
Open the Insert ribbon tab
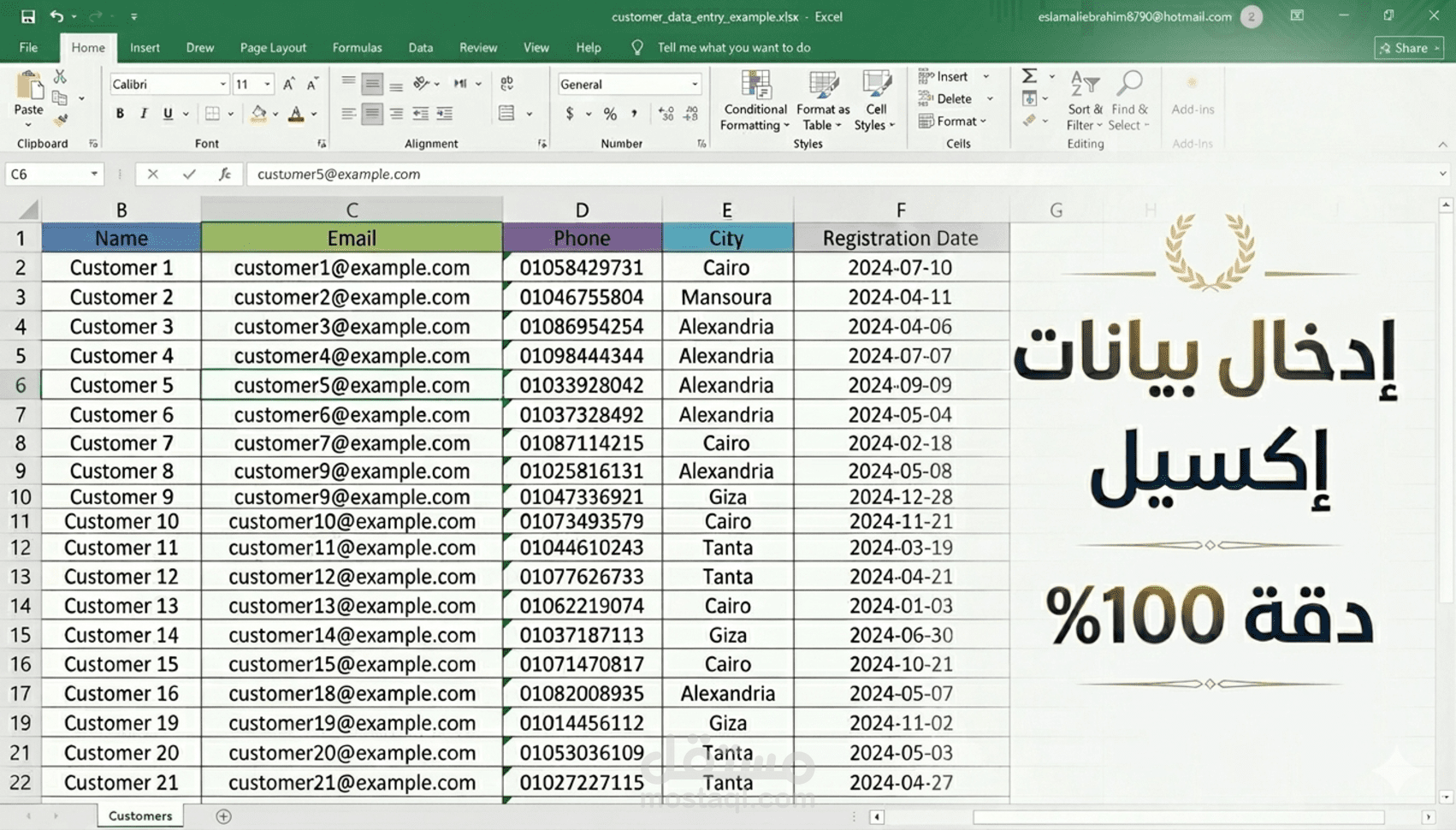(145, 48)
